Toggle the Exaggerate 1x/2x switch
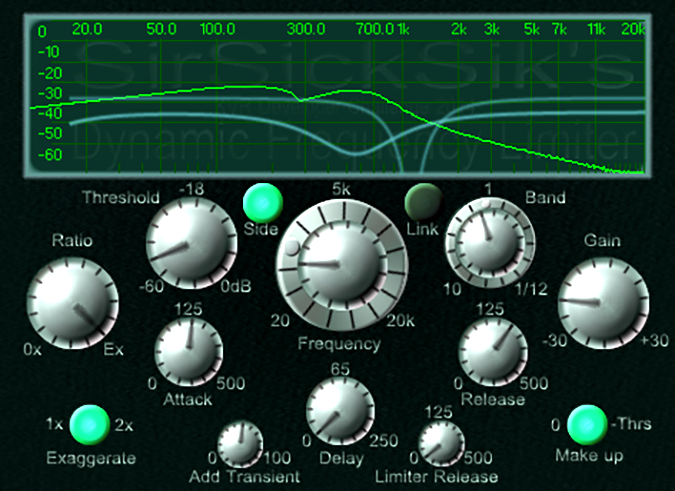 [x=90, y=425]
